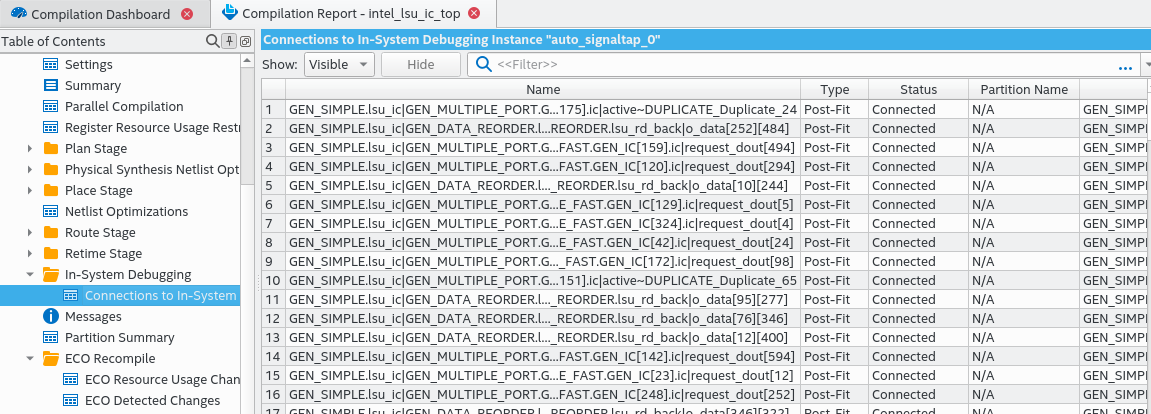Click the Place Stage folder icon

51,190
